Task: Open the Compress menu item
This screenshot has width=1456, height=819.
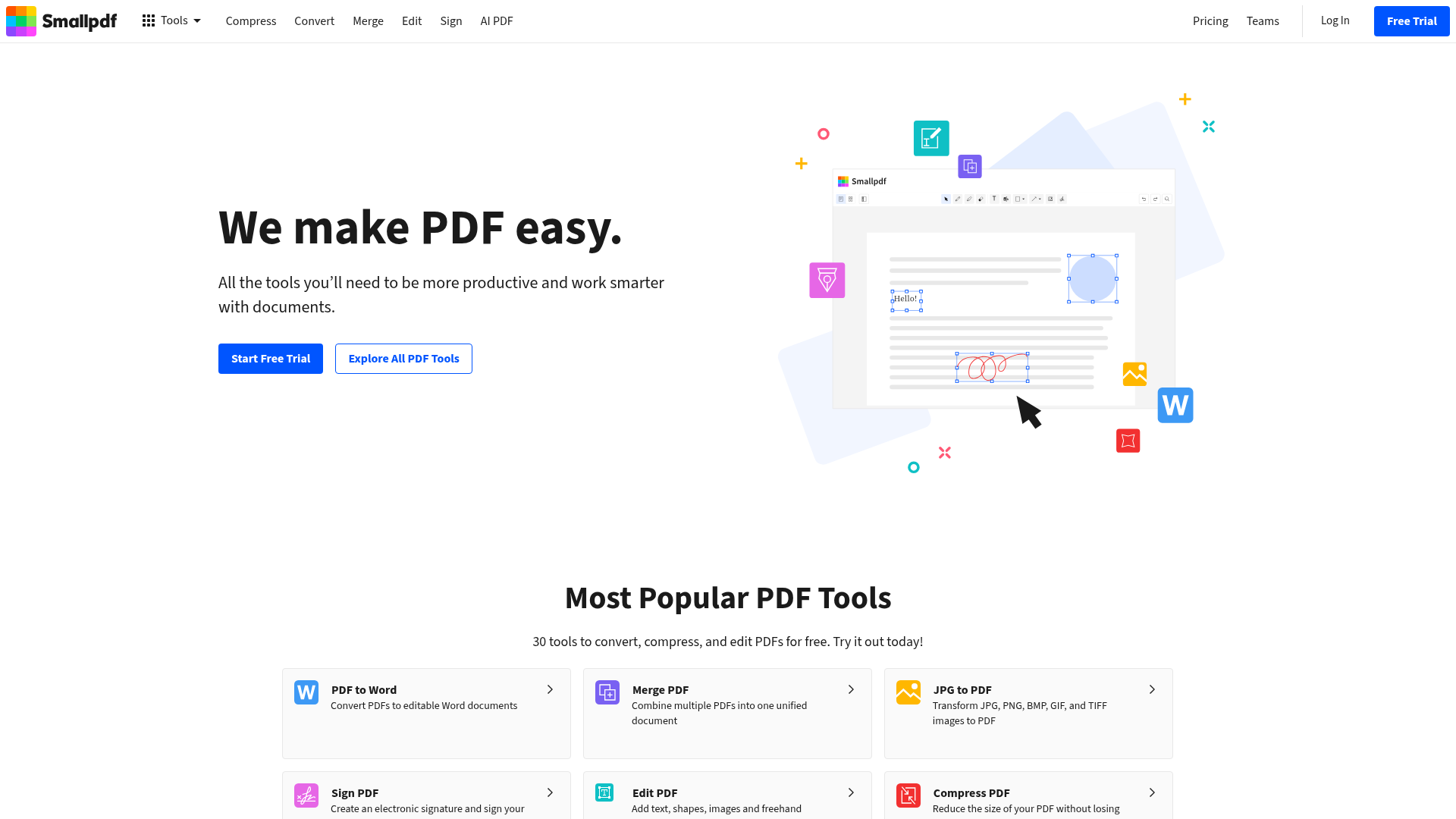Action: click(x=251, y=20)
